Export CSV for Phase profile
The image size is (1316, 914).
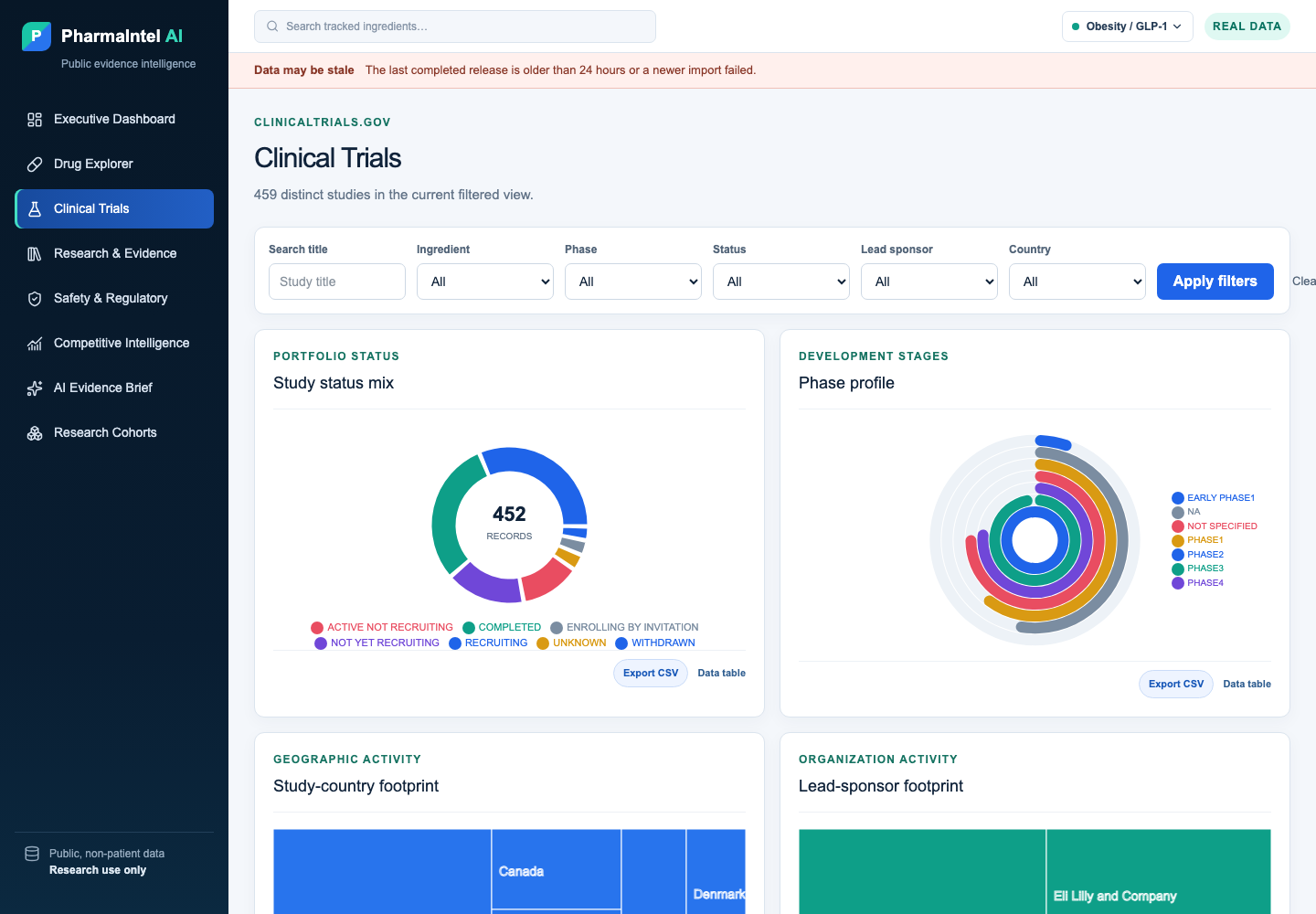tap(1176, 684)
